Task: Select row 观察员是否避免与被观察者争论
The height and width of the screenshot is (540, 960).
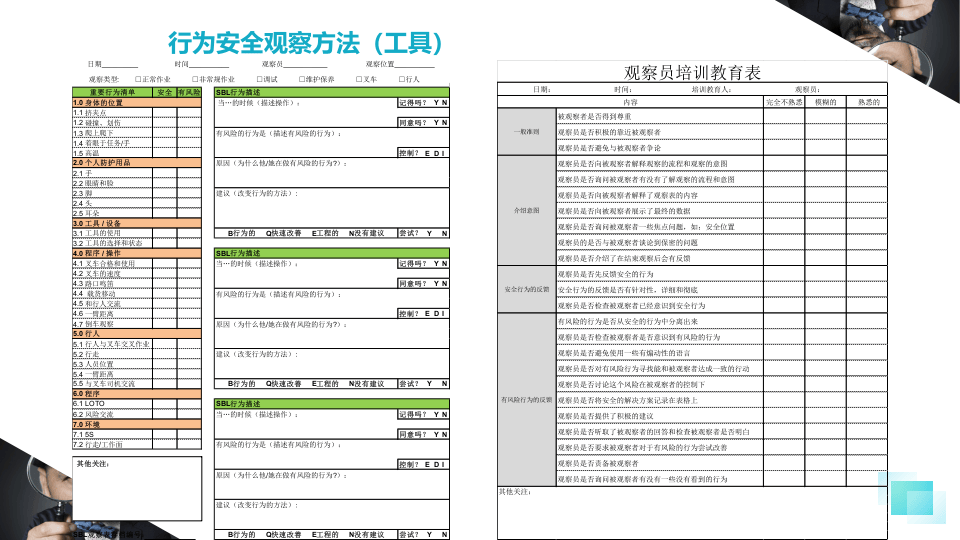Action: tap(722, 148)
